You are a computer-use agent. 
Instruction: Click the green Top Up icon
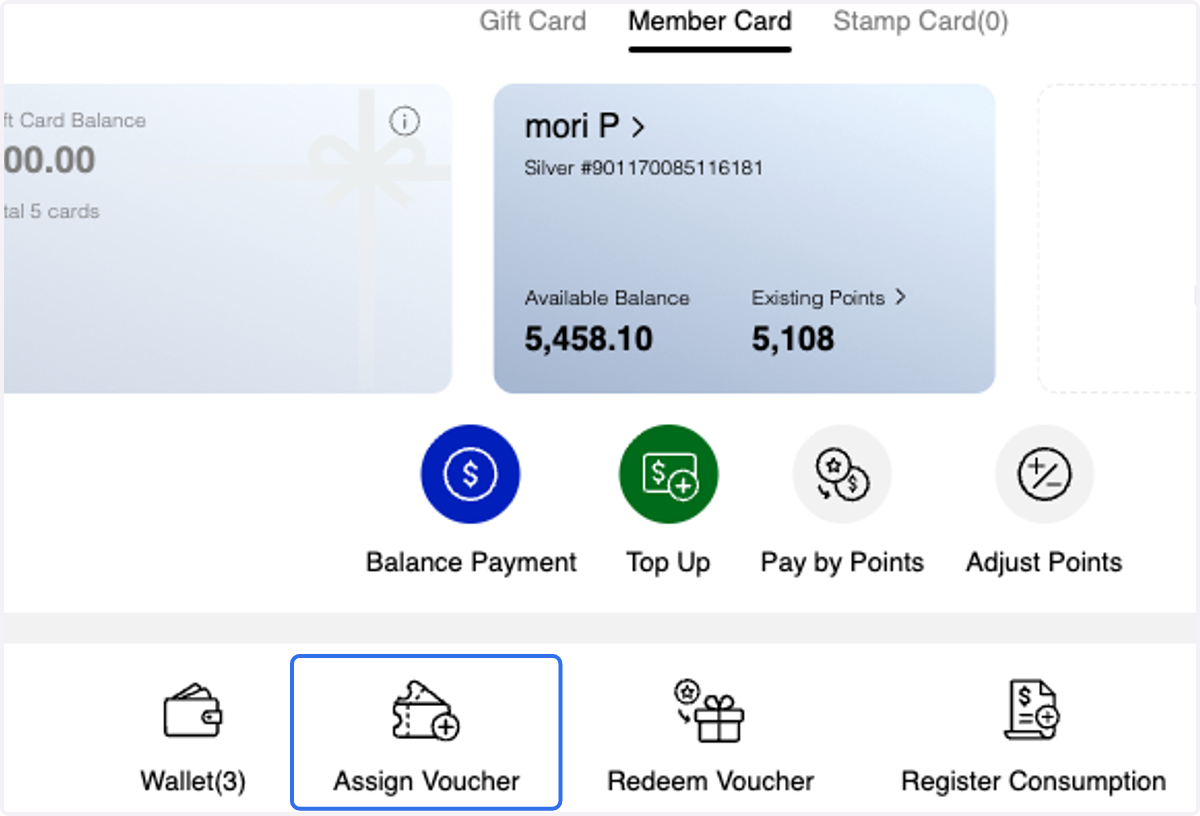click(669, 475)
